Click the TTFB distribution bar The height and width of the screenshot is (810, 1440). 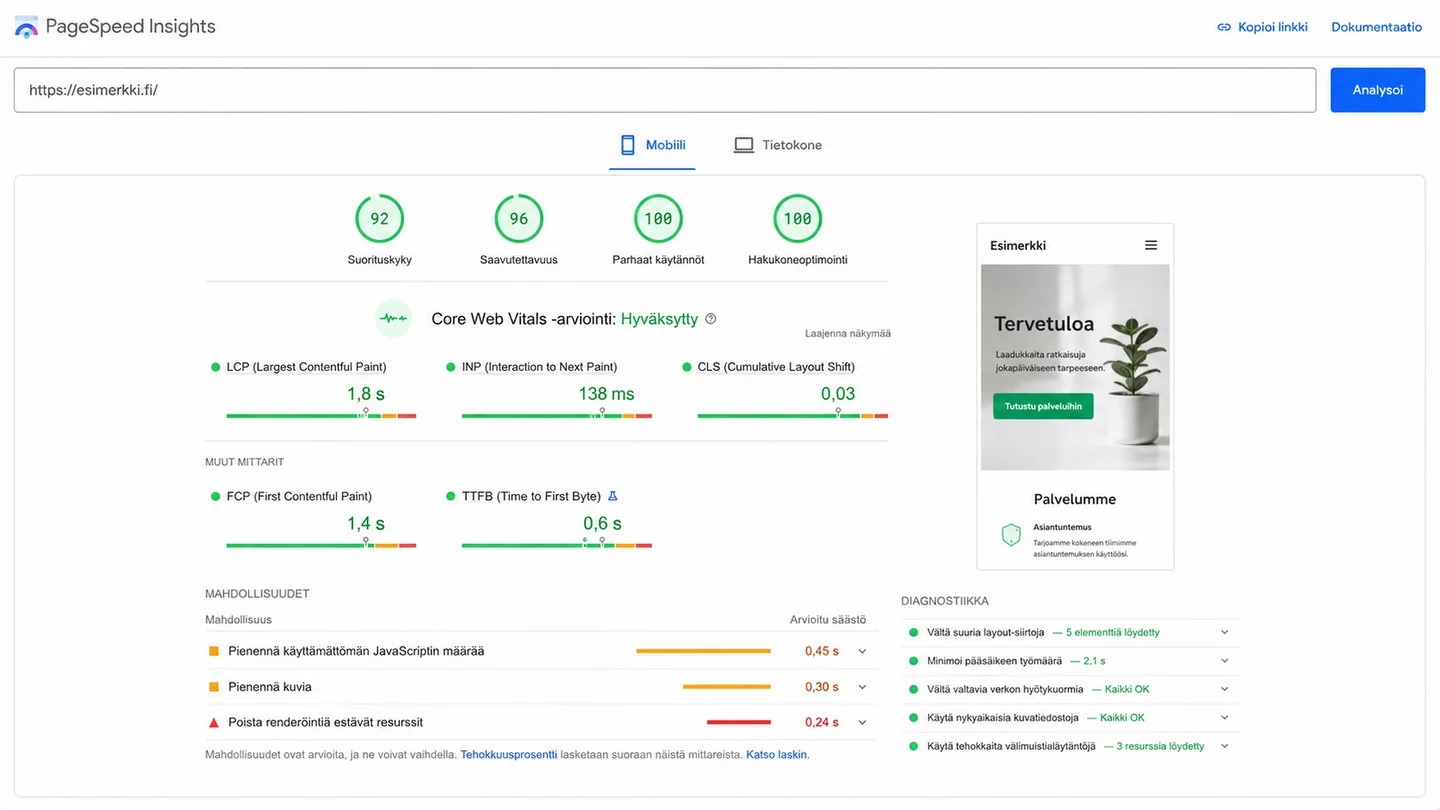557,545
